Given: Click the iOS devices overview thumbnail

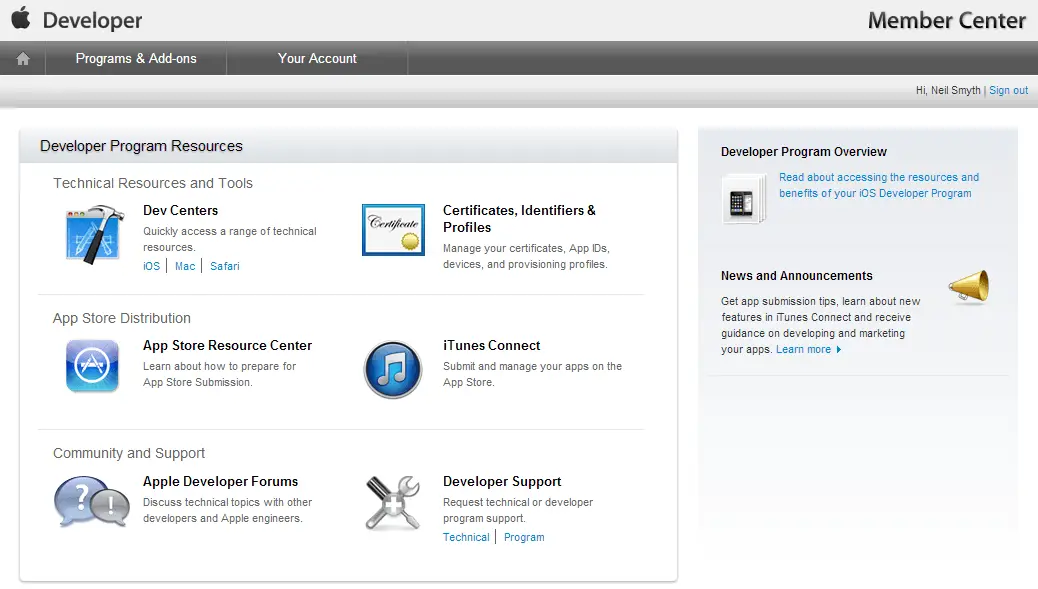Looking at the screenshot, I should (x=743, y=198).
